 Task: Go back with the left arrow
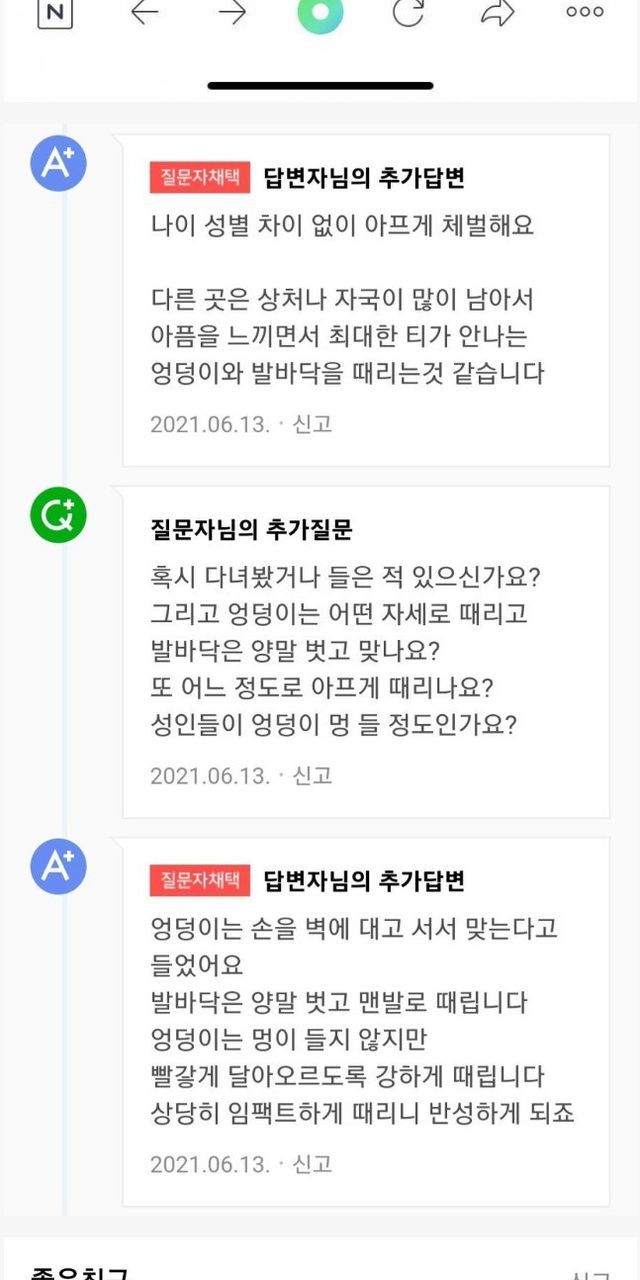pyautogui.click(x=145, y=12)
